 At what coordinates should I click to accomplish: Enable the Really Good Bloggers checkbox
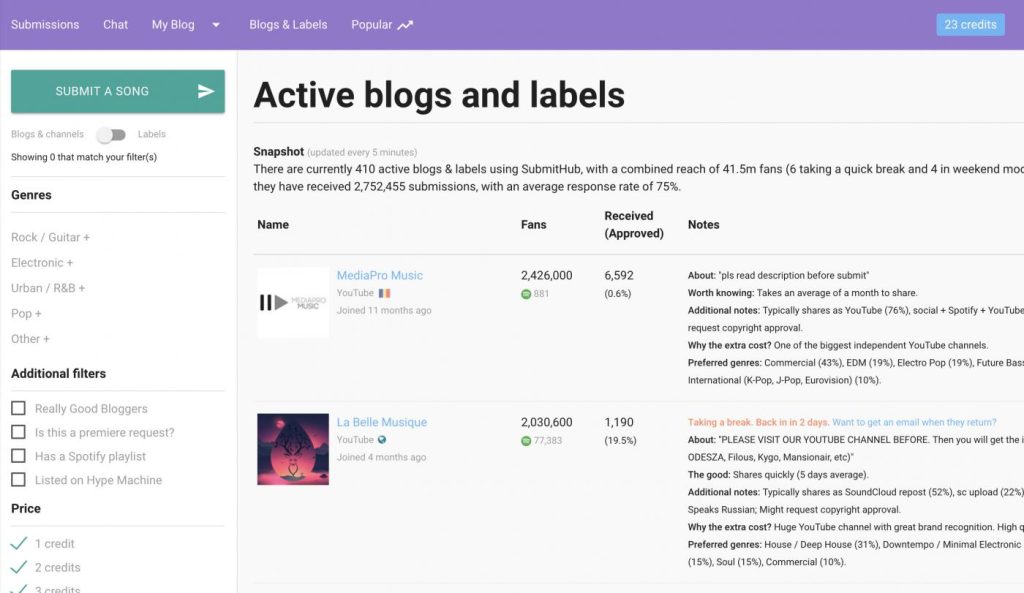click(x=18, y=409)
